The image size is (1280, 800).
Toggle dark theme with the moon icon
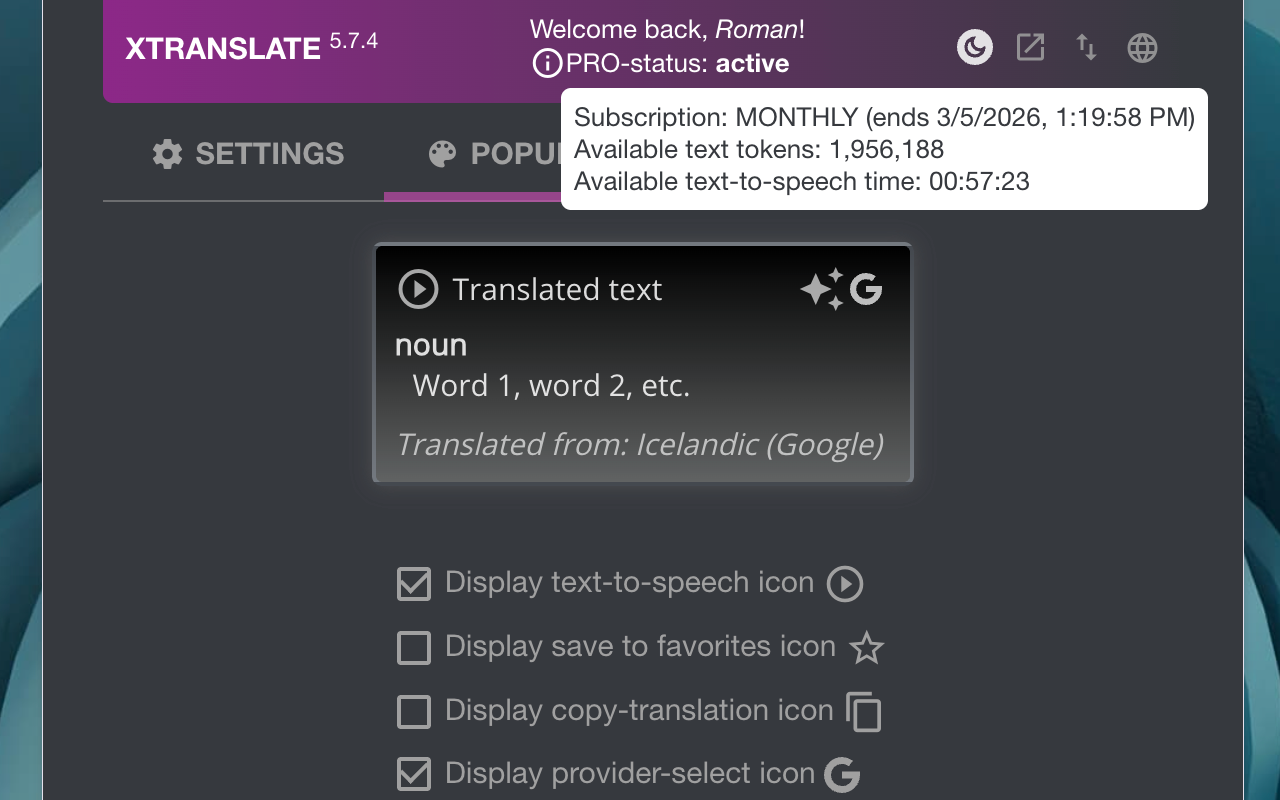click(x=974, y=46)
